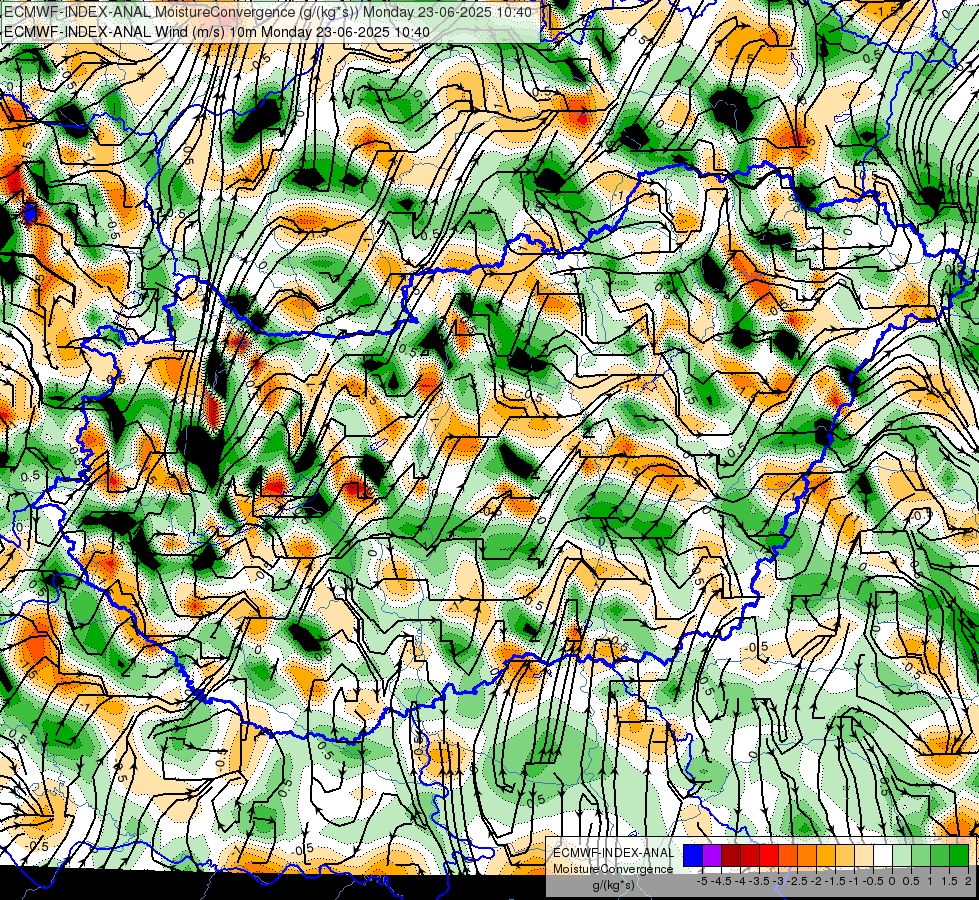Click the ECMWF-INDEX-ANAL label in the legend
Viewport: 979px width, 900px height.
tap(614, 853)
